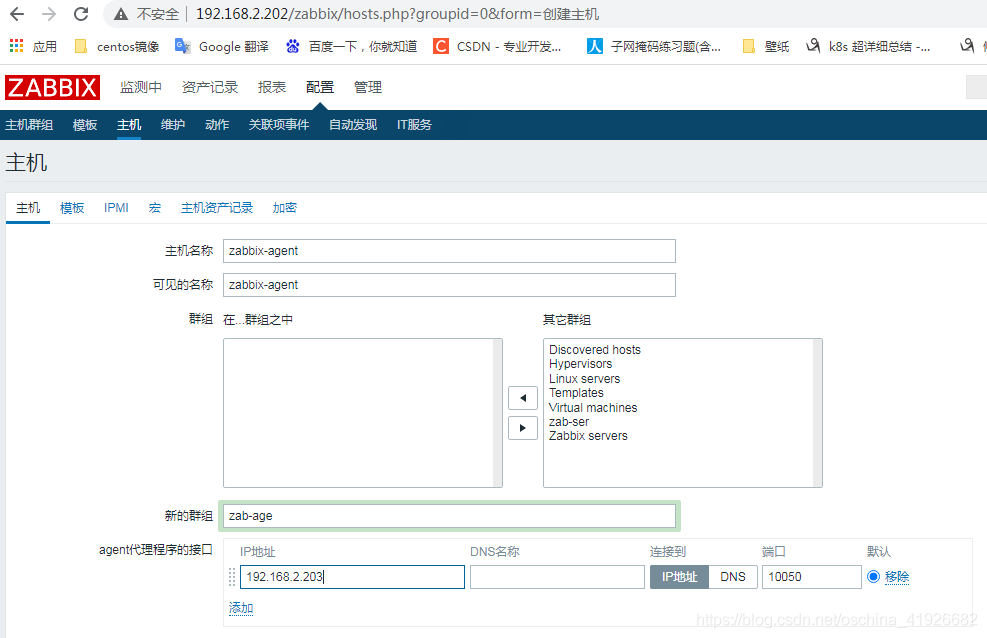Screen dimensions: 987x638
Task: Open the 百度一下 bookmark
Action: pyautogui.click(x=351, y=46)
